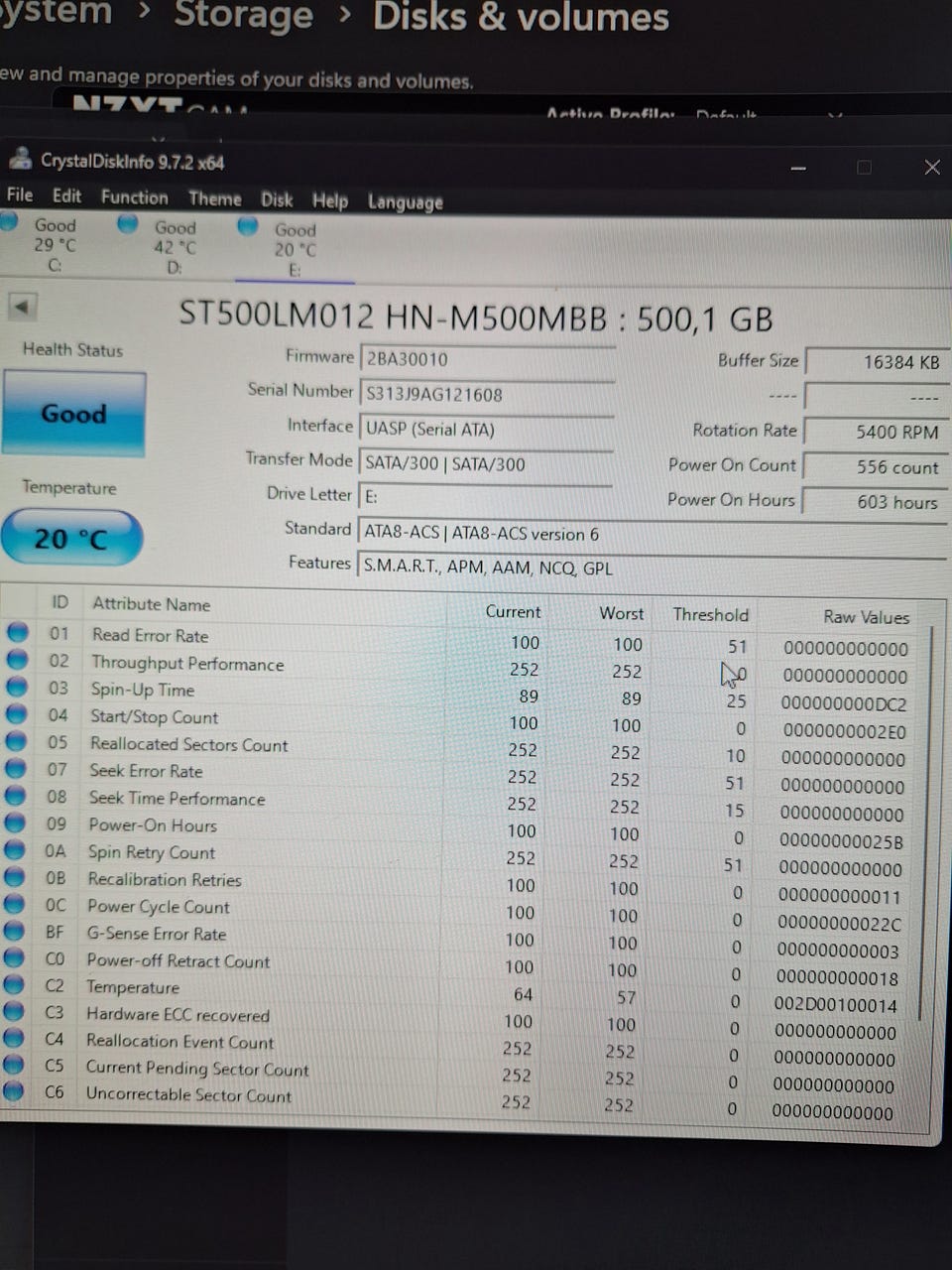Click the Features field listing S.M.A.R.T.
Screen dimensions: 952x1270
(653, 568)
